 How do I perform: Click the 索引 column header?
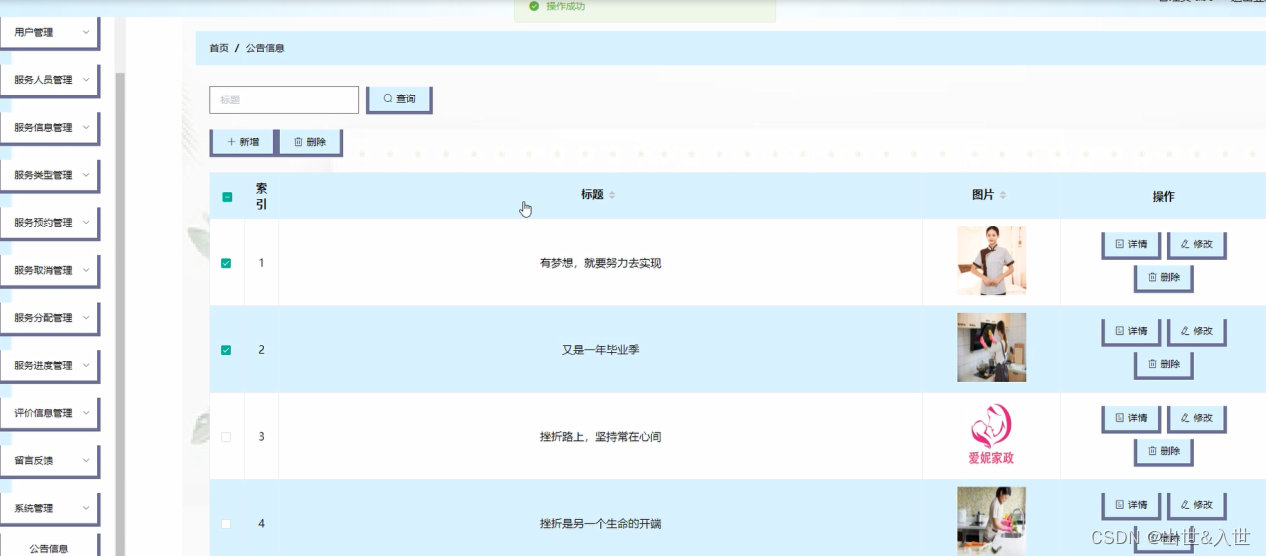tap(261, 196)
